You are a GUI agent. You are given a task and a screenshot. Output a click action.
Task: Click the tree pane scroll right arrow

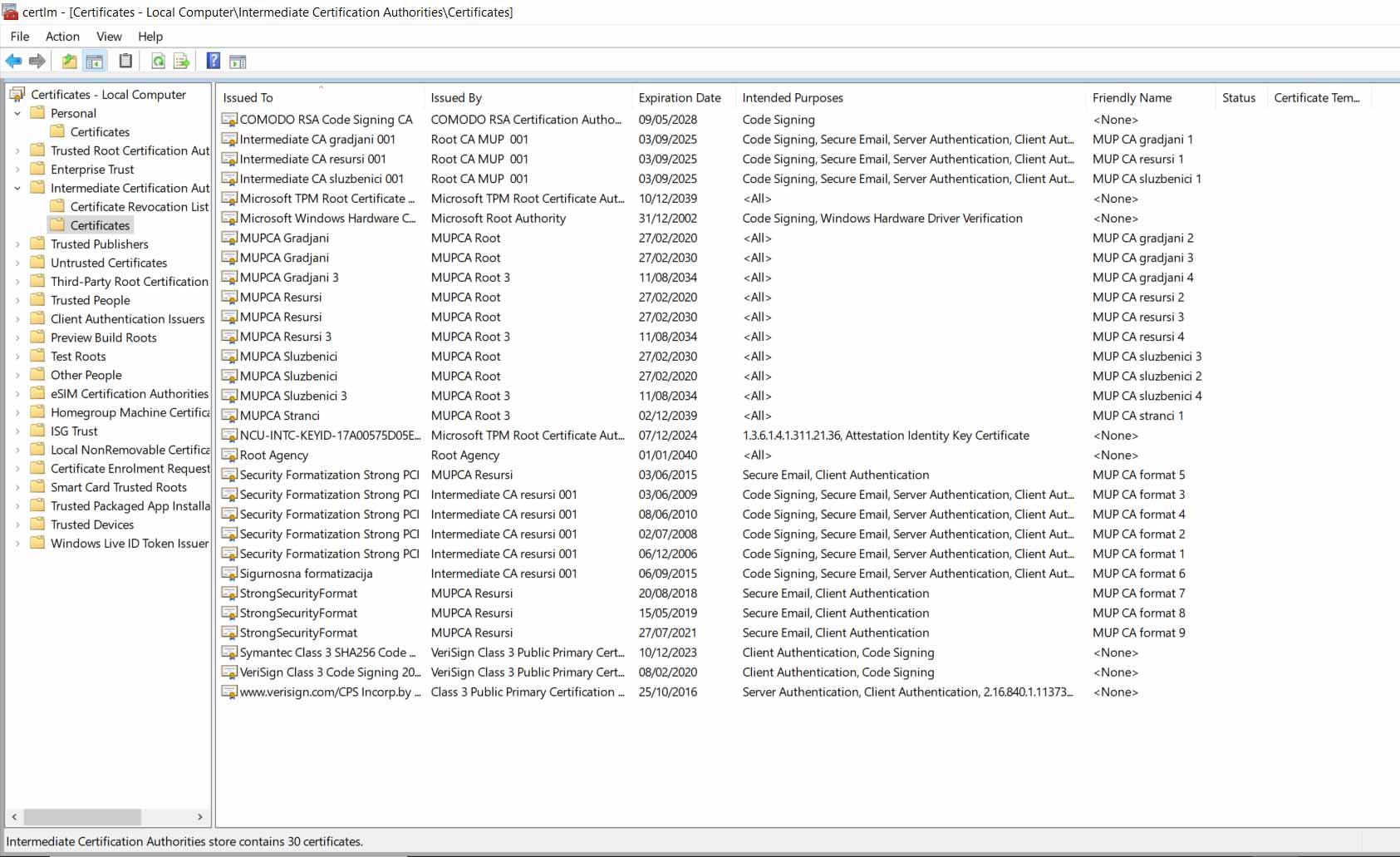pos(199,817)
